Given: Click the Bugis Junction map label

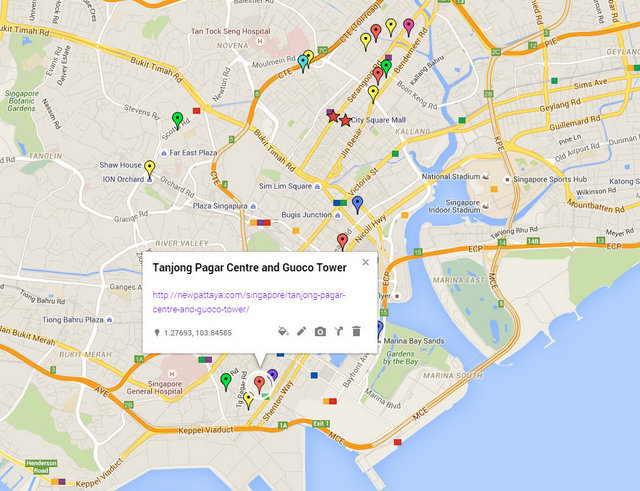Looking at the screenshot, I should click(x=307, y=215).
